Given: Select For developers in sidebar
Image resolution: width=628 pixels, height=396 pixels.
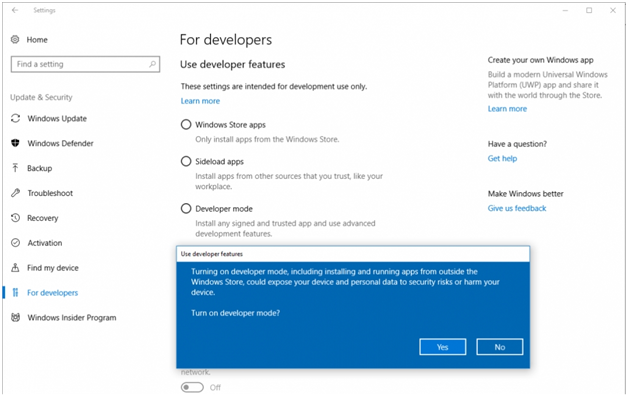Looking at the screenshot, I should point(52,293).
